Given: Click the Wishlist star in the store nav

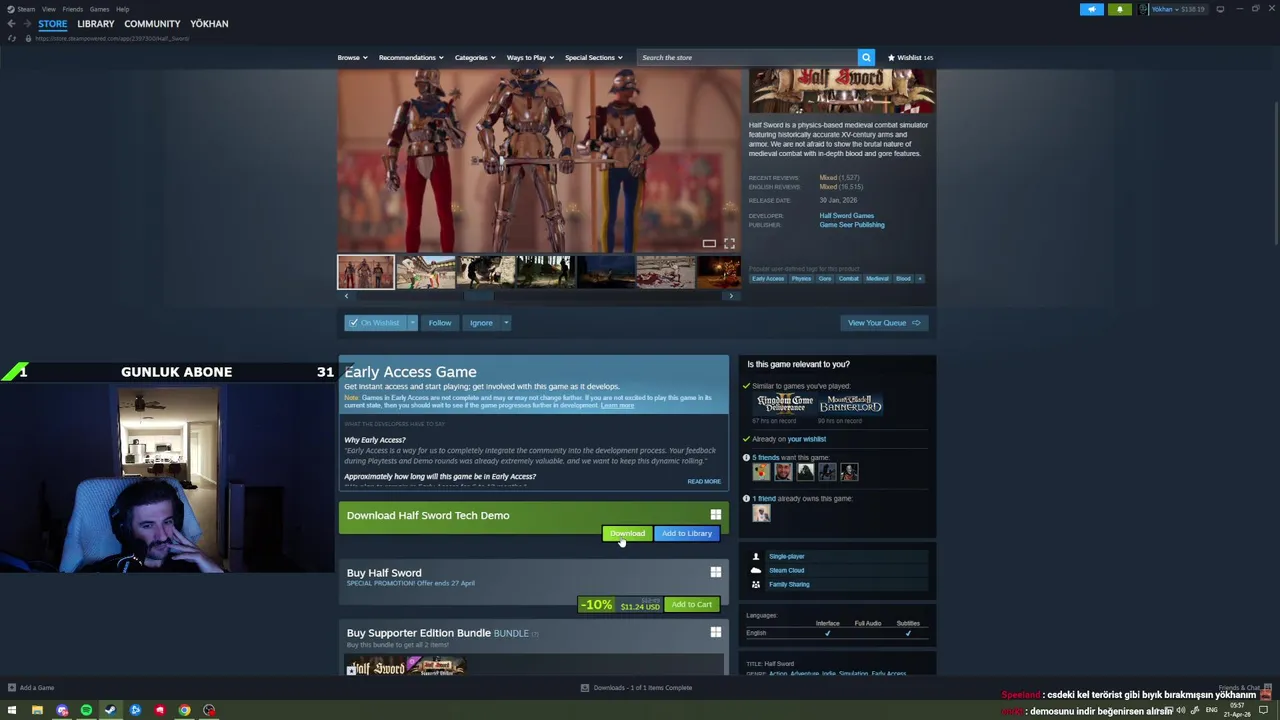Looking at the screenshot, I should [891, 57].
